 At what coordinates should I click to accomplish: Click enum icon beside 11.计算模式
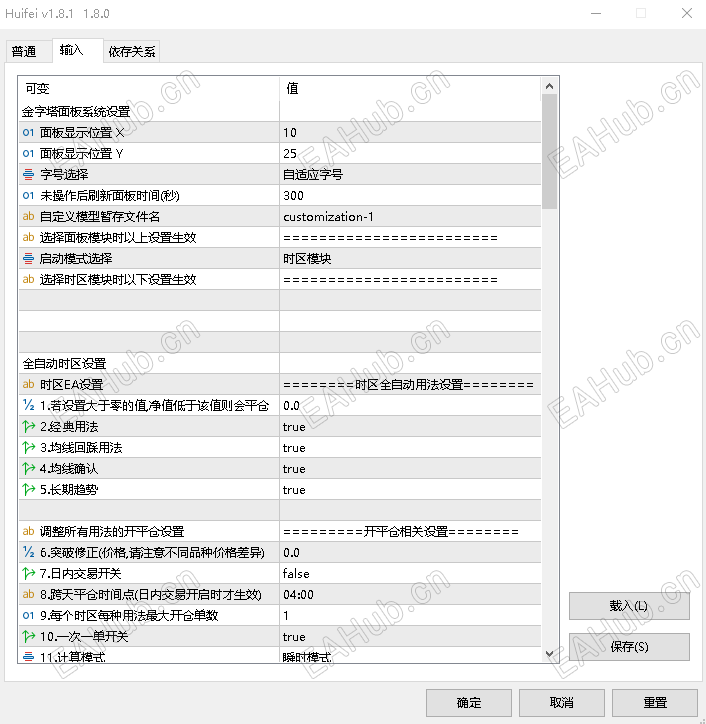tap(28, 656)
